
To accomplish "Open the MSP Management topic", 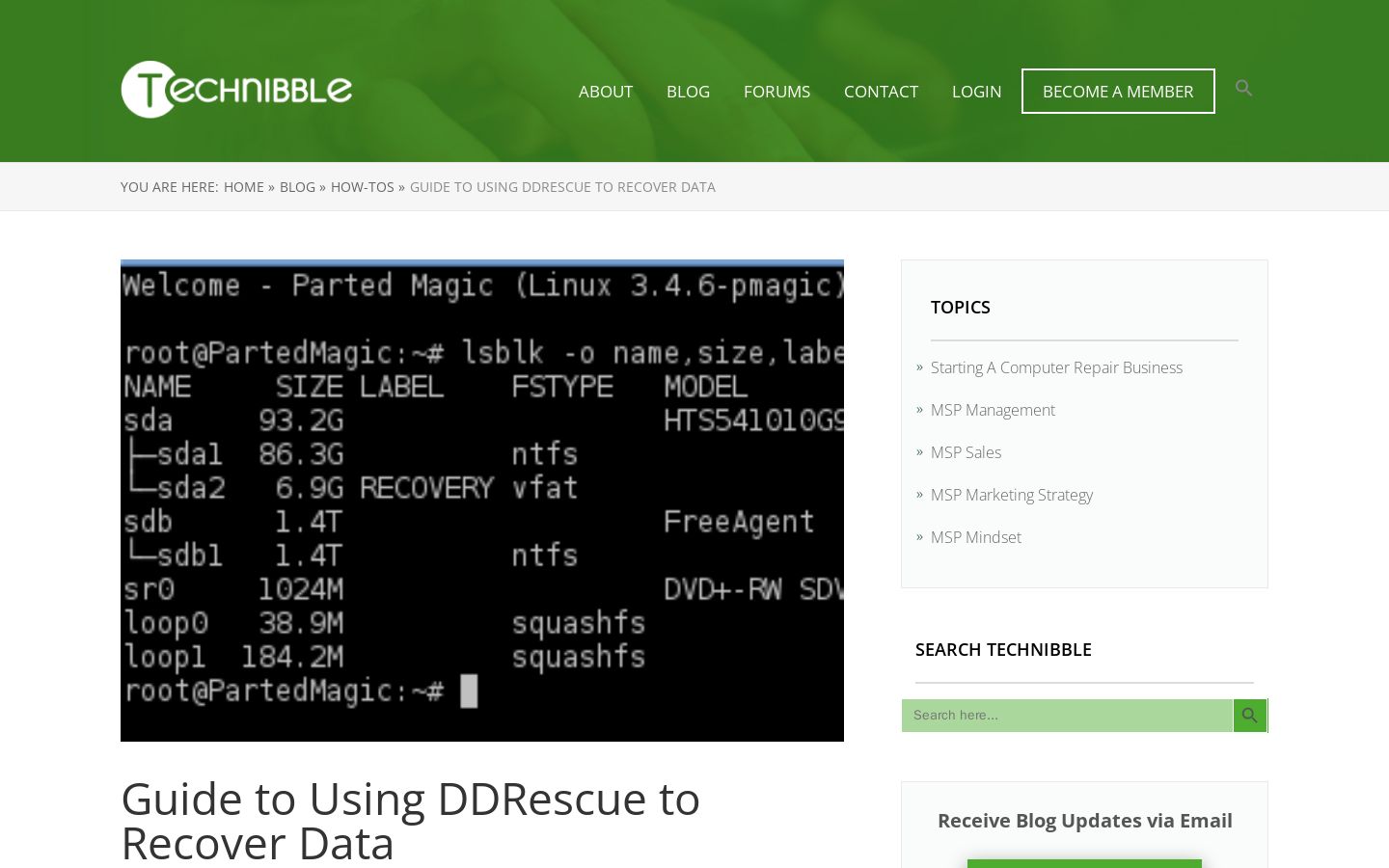I will [993, 410].
